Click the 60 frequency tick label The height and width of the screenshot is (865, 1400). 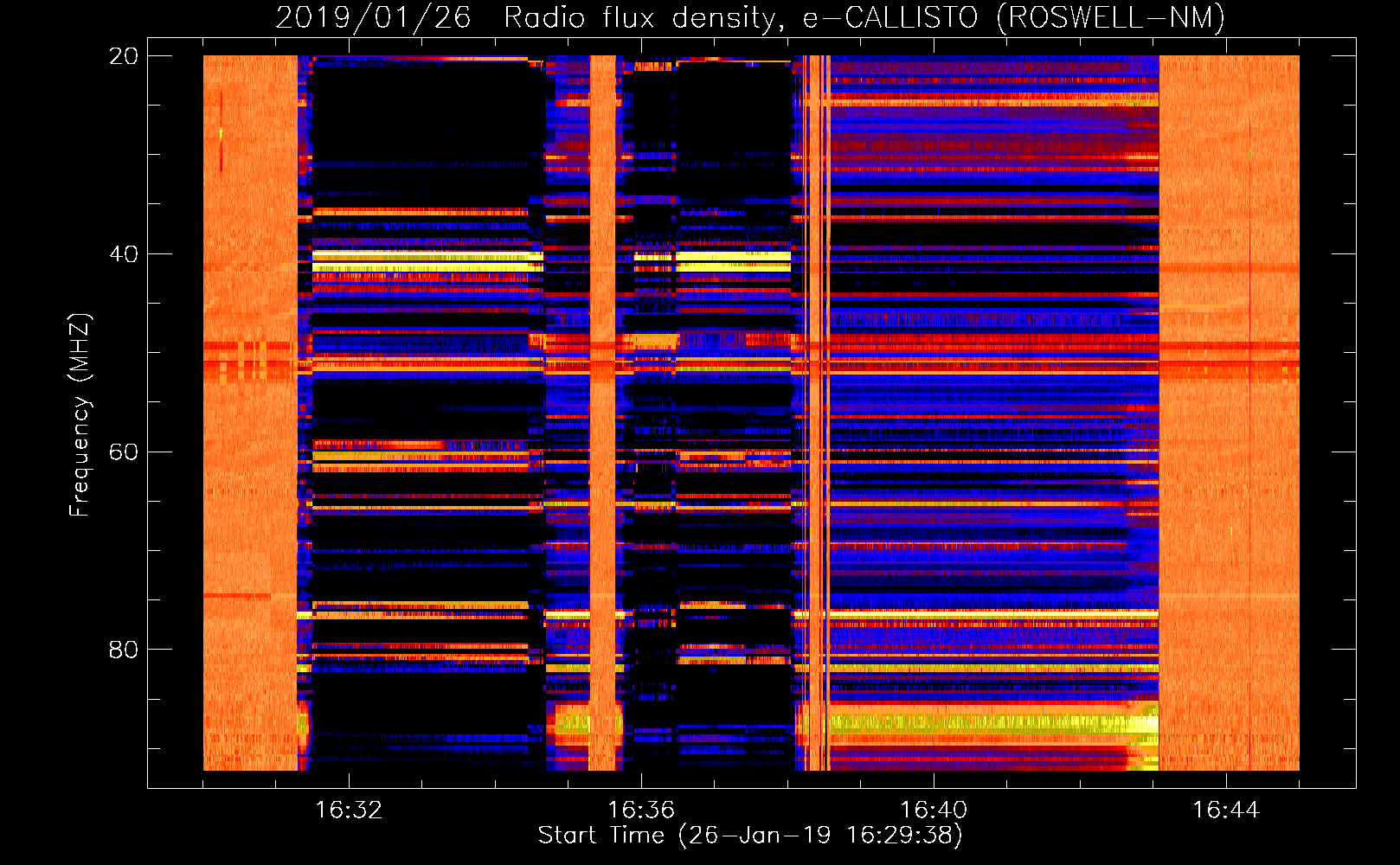click(123, 452)
